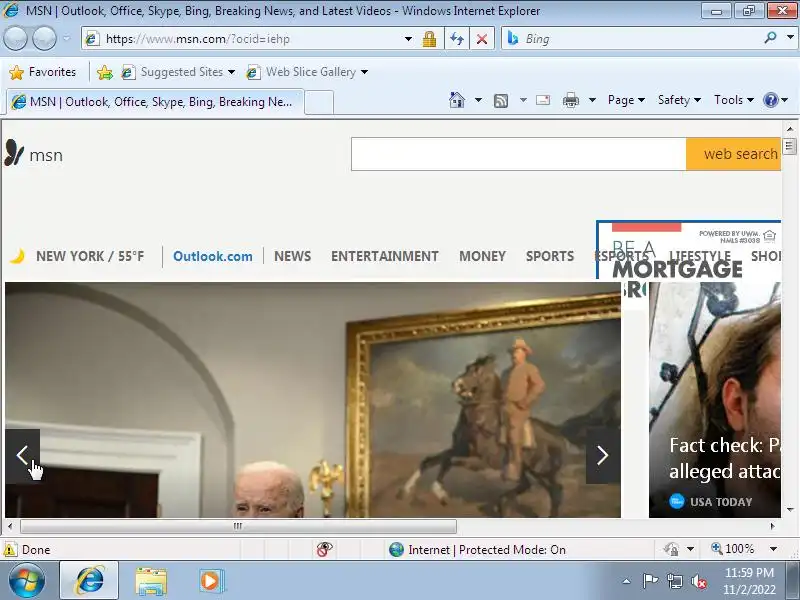Open the zoom level 100% button
800x600 pixels.
[x=733, y=549]
